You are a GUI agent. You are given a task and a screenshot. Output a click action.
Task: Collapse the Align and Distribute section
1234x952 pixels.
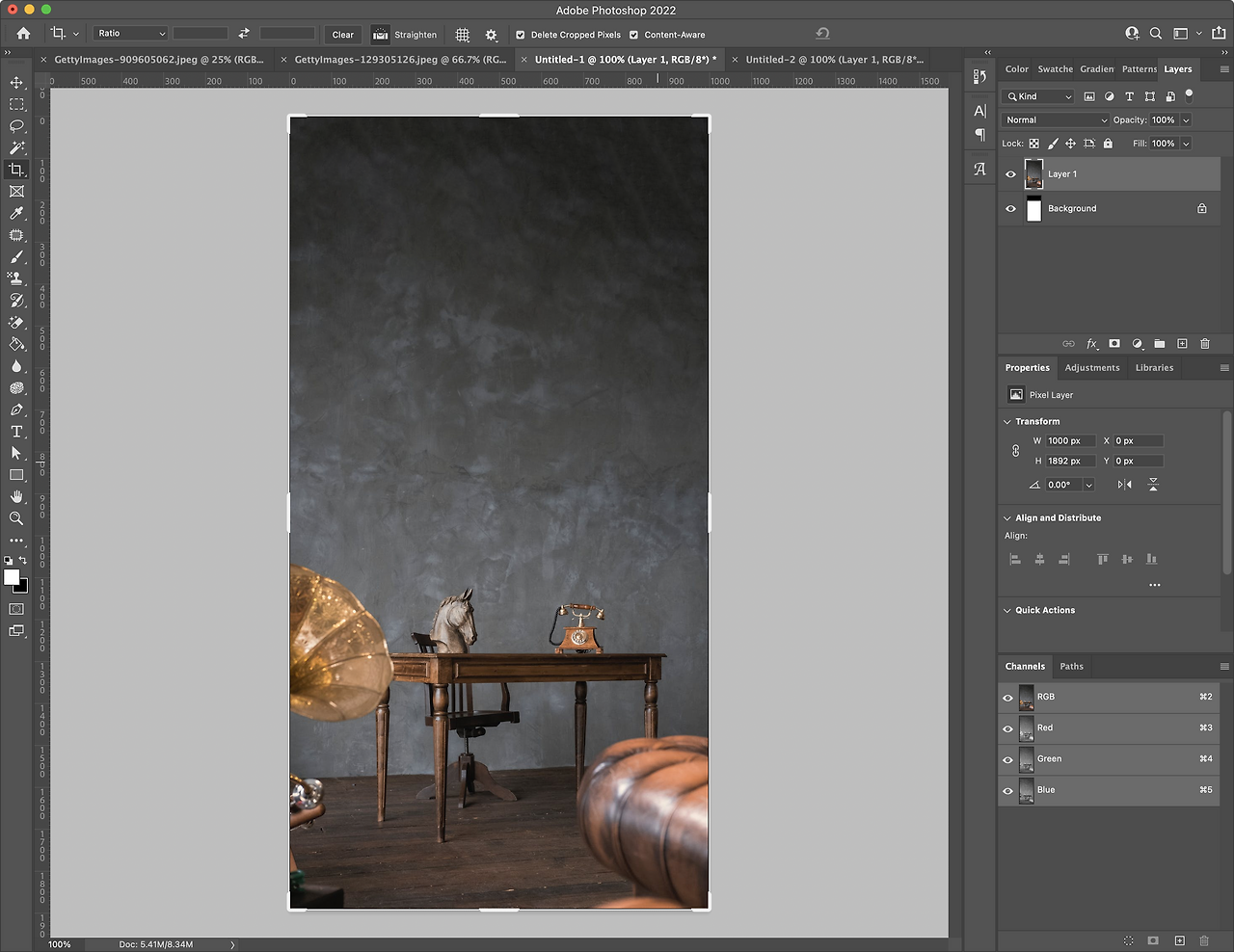pyautogui.click(x=1007, y=518)
